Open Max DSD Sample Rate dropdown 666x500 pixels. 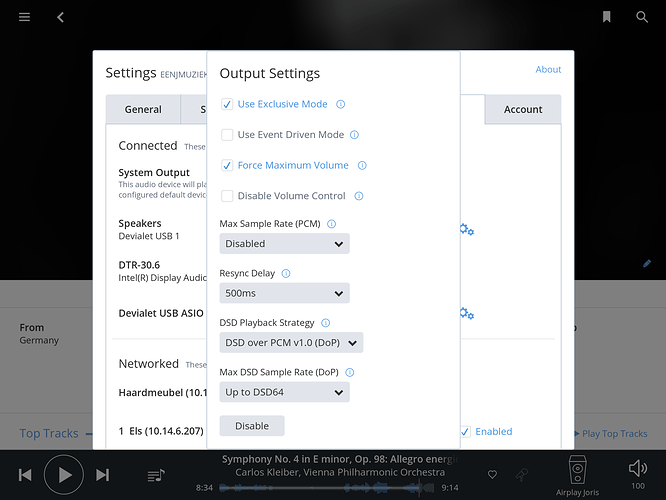tap(284, 392)
